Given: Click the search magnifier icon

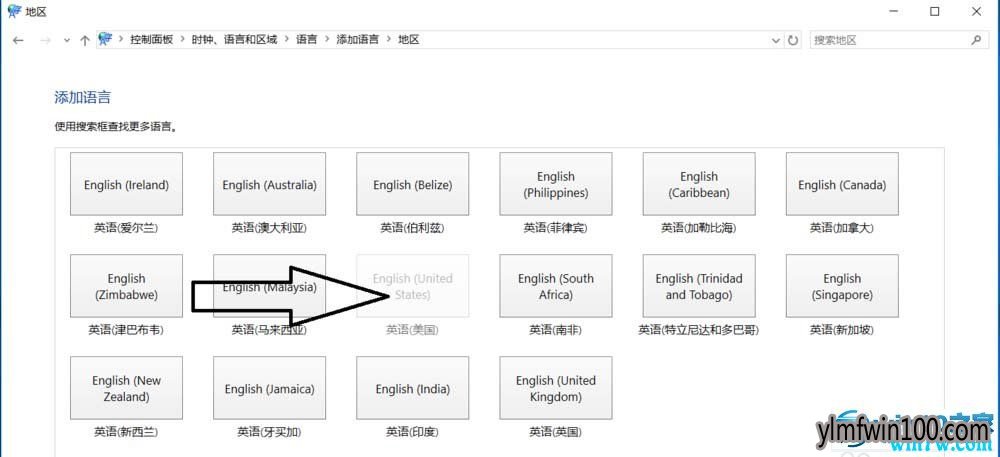Looking at the screenshot, I should [976, 40].
